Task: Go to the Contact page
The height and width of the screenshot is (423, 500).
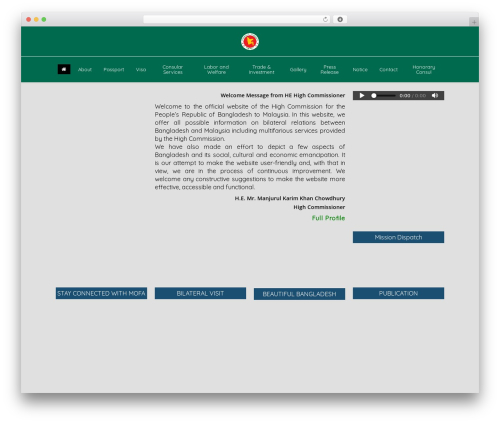Action: pyautogui.click(x=388, y=70)
